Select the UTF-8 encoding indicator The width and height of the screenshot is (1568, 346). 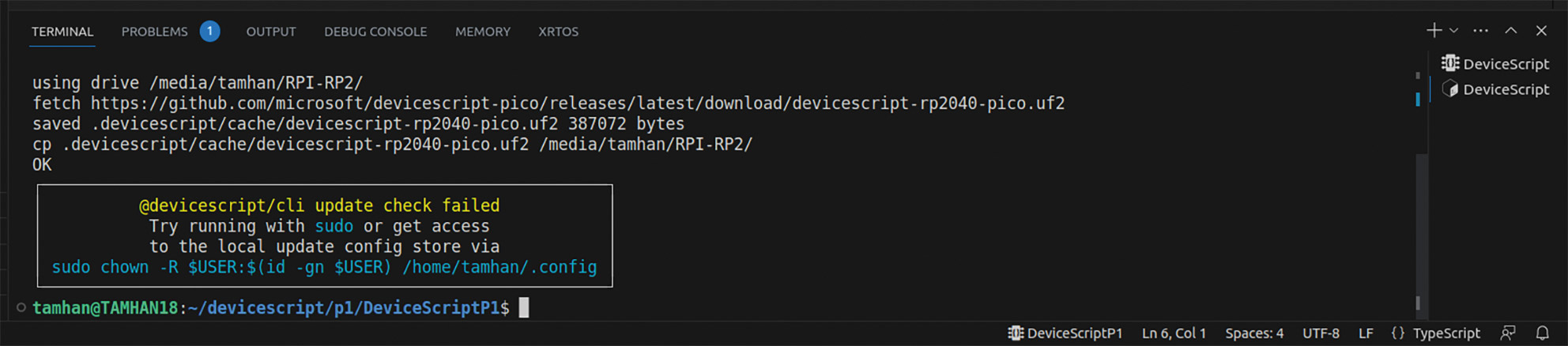[1321, 333]
